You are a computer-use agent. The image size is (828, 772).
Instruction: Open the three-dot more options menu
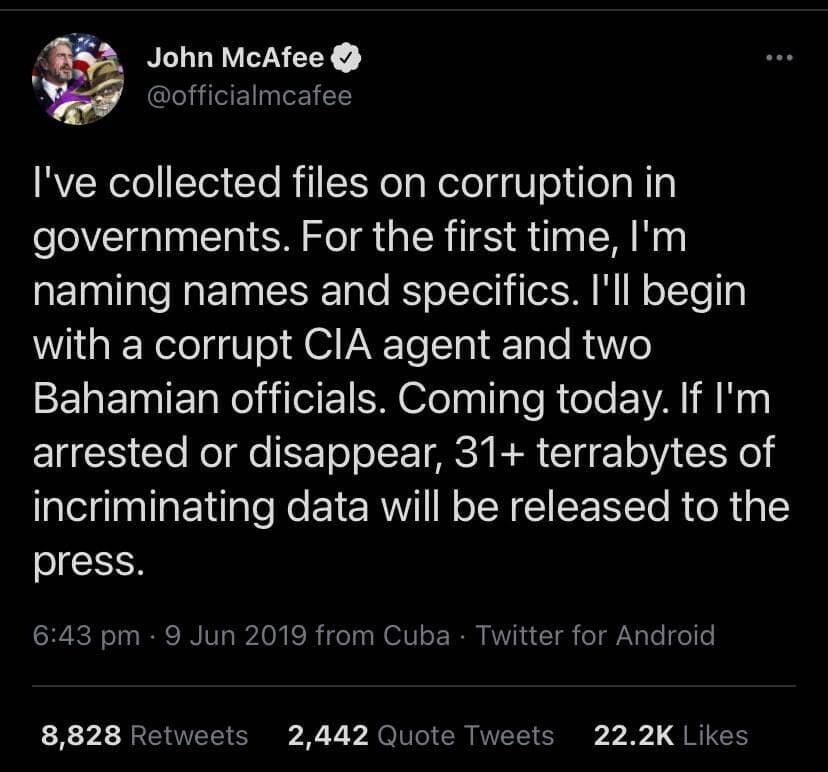tap(777, 58)
